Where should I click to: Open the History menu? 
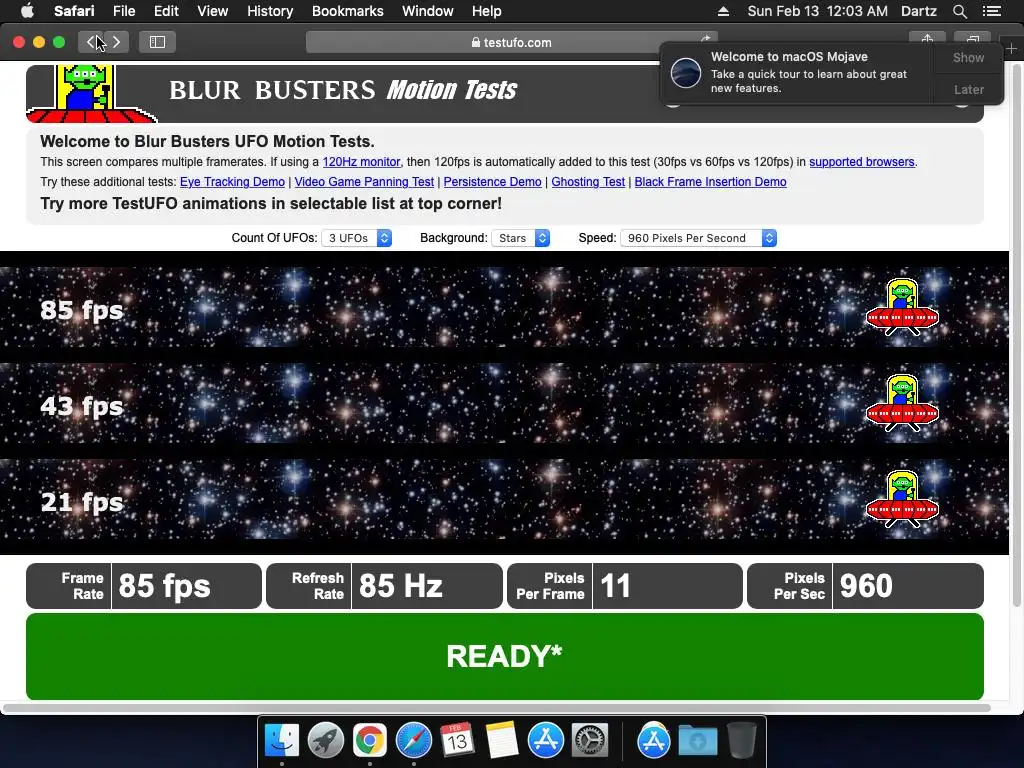pyautogui.click(x=270, y=11)
